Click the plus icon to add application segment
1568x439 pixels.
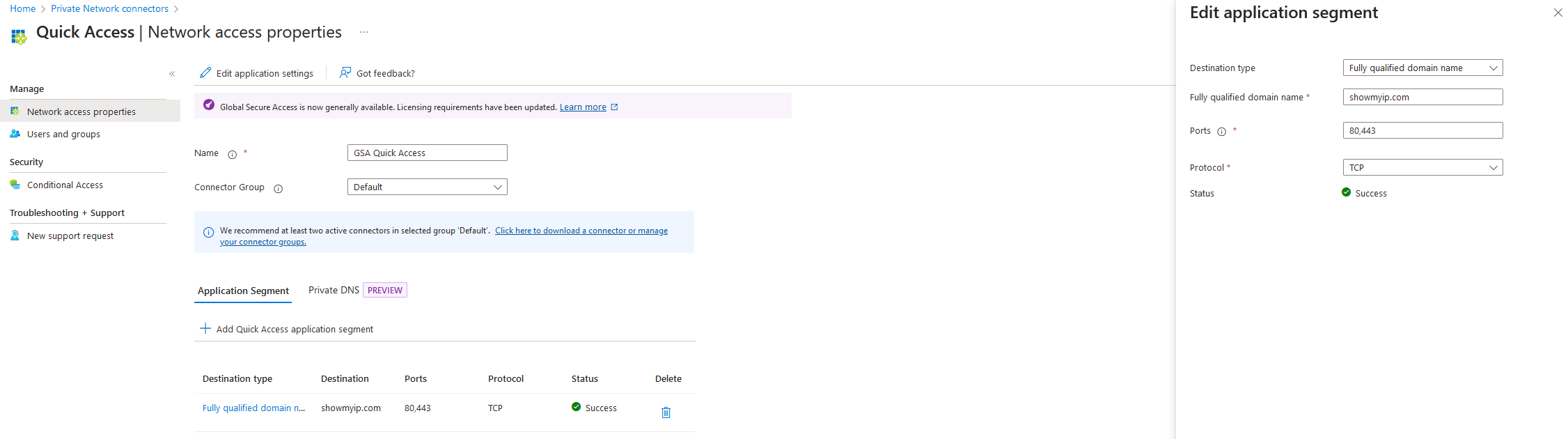click(205, 328)
